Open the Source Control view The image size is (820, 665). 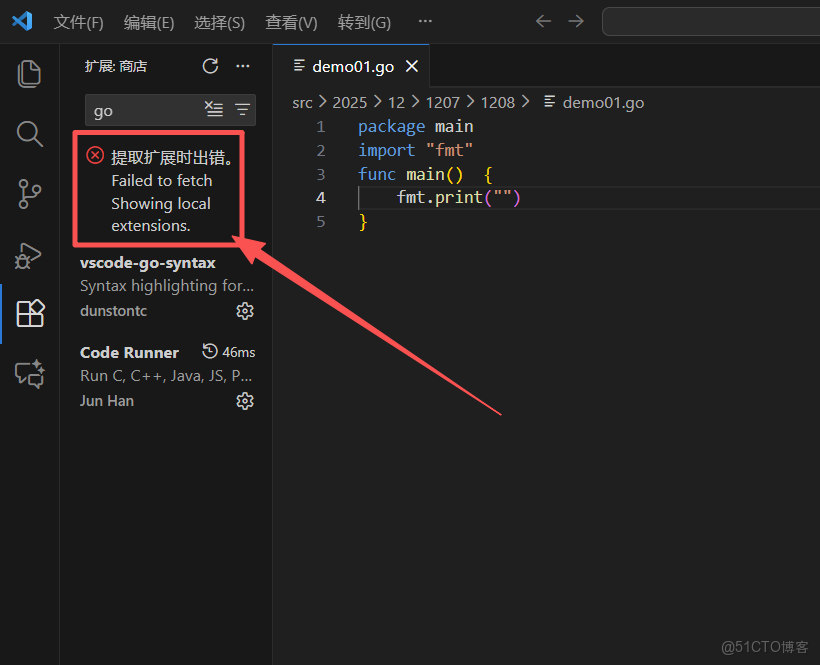tap(29, 194)
